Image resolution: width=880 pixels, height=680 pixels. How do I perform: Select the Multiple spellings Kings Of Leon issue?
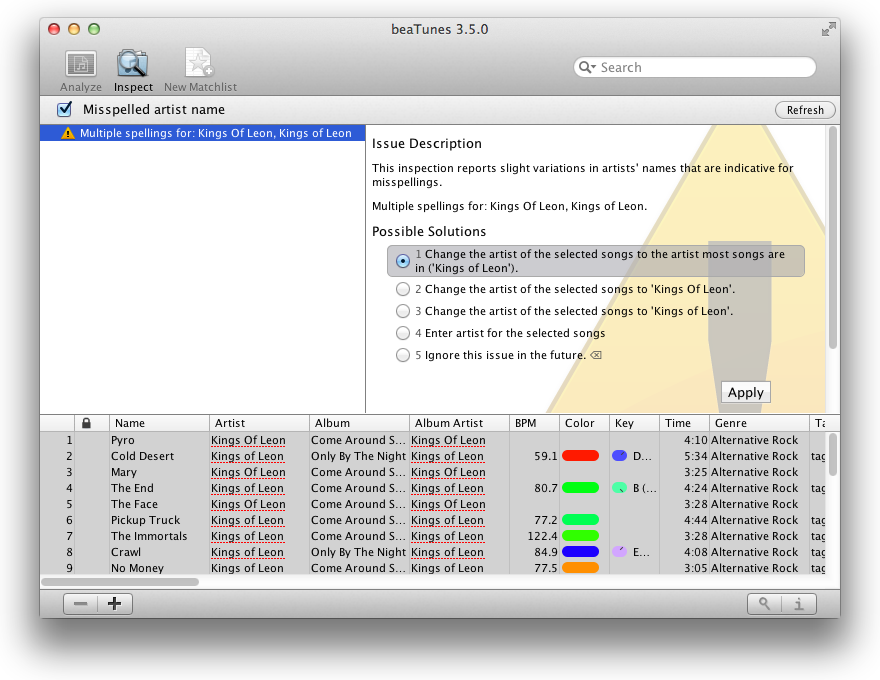(215, 133)
